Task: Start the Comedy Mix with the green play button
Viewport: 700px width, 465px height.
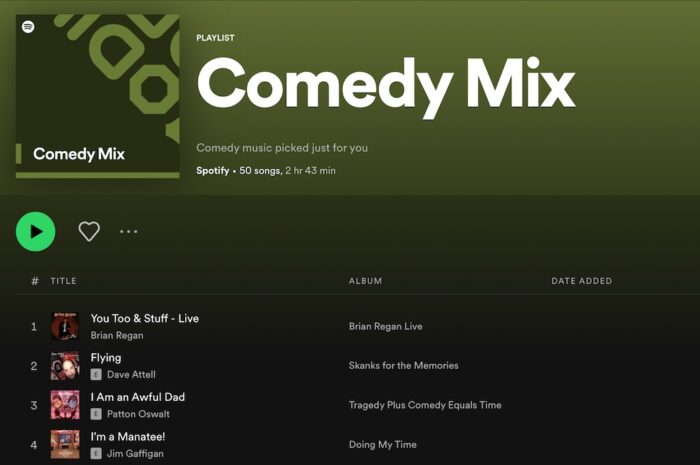Action: pyautogui.click(x=36, y=231)
